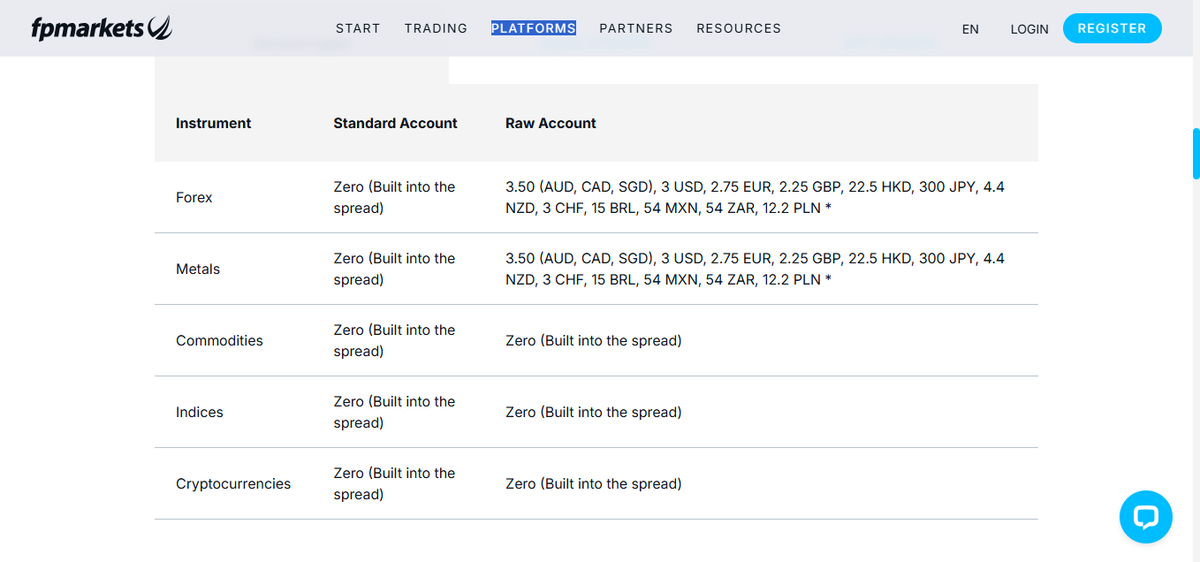Click Metals Raw Account commission text
Viewport: 1200px width, 562px height.
755,269
